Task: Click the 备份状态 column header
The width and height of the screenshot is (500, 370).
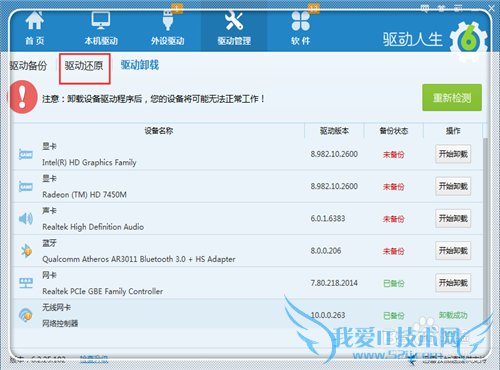Action: [x=394, y=131]
